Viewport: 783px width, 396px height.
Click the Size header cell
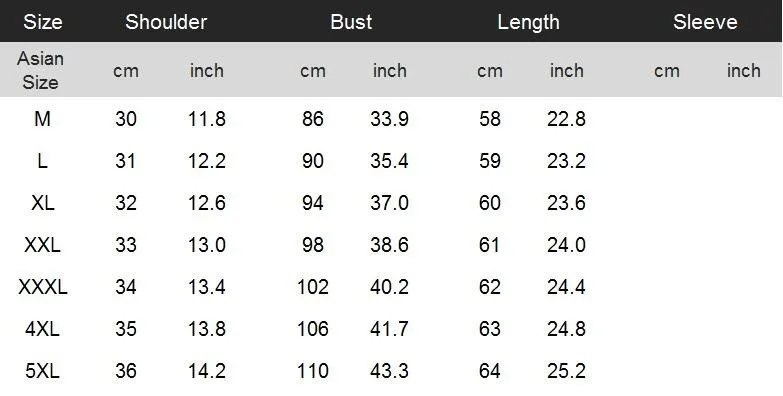[x=42, y=22]
